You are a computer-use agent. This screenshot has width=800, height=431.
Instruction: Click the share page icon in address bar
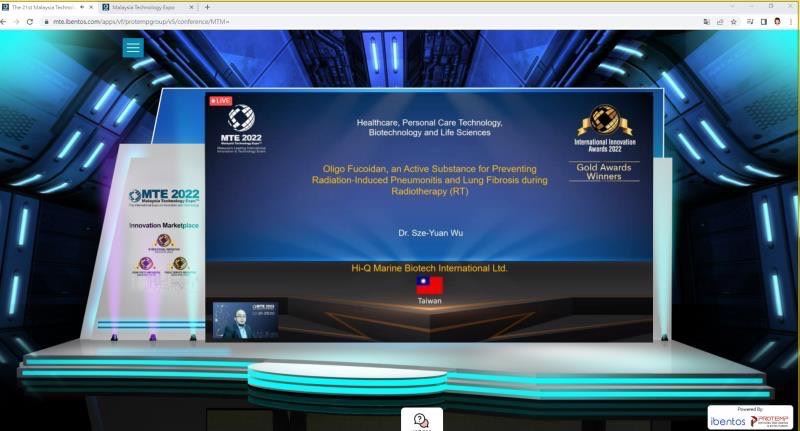tap(720, 21)
